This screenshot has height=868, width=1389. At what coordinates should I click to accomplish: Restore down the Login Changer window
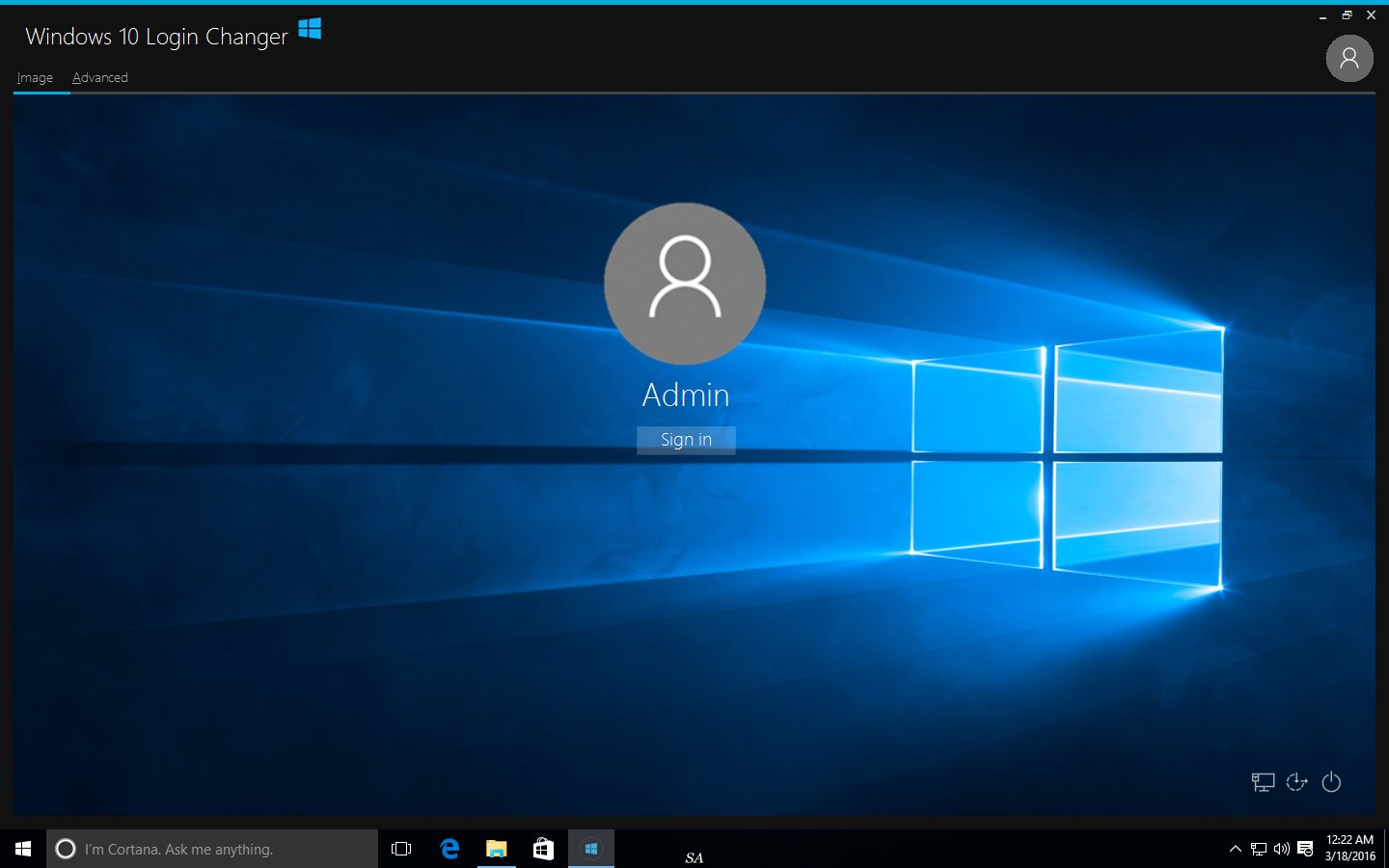point(1347,15)
